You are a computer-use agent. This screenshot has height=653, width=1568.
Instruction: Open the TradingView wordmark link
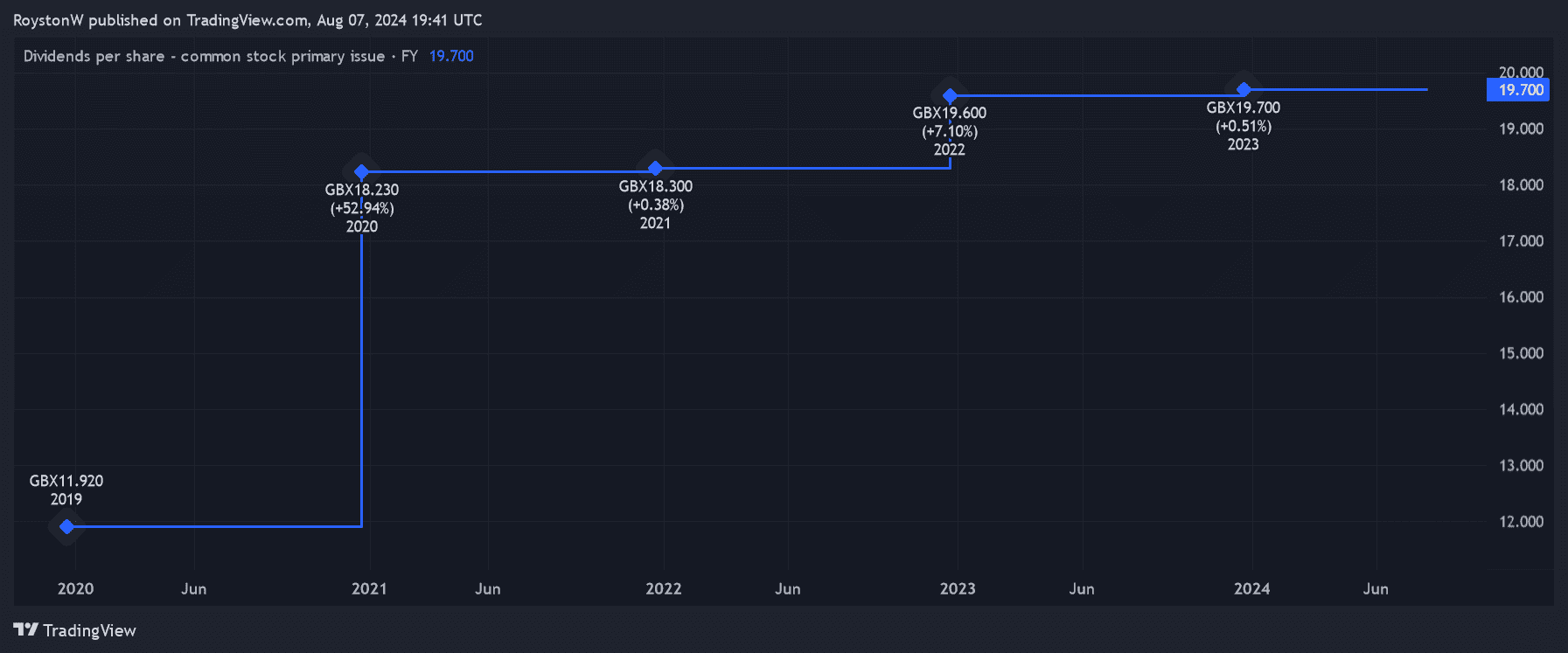click(89, 630)
